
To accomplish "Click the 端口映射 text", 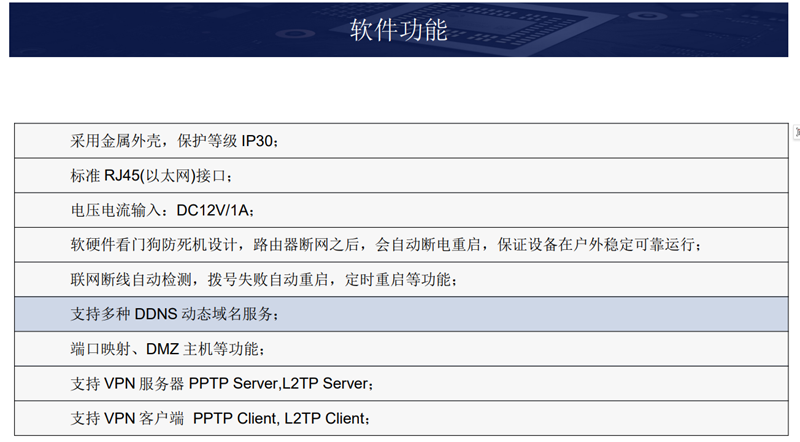I will [x=98, y=349].
